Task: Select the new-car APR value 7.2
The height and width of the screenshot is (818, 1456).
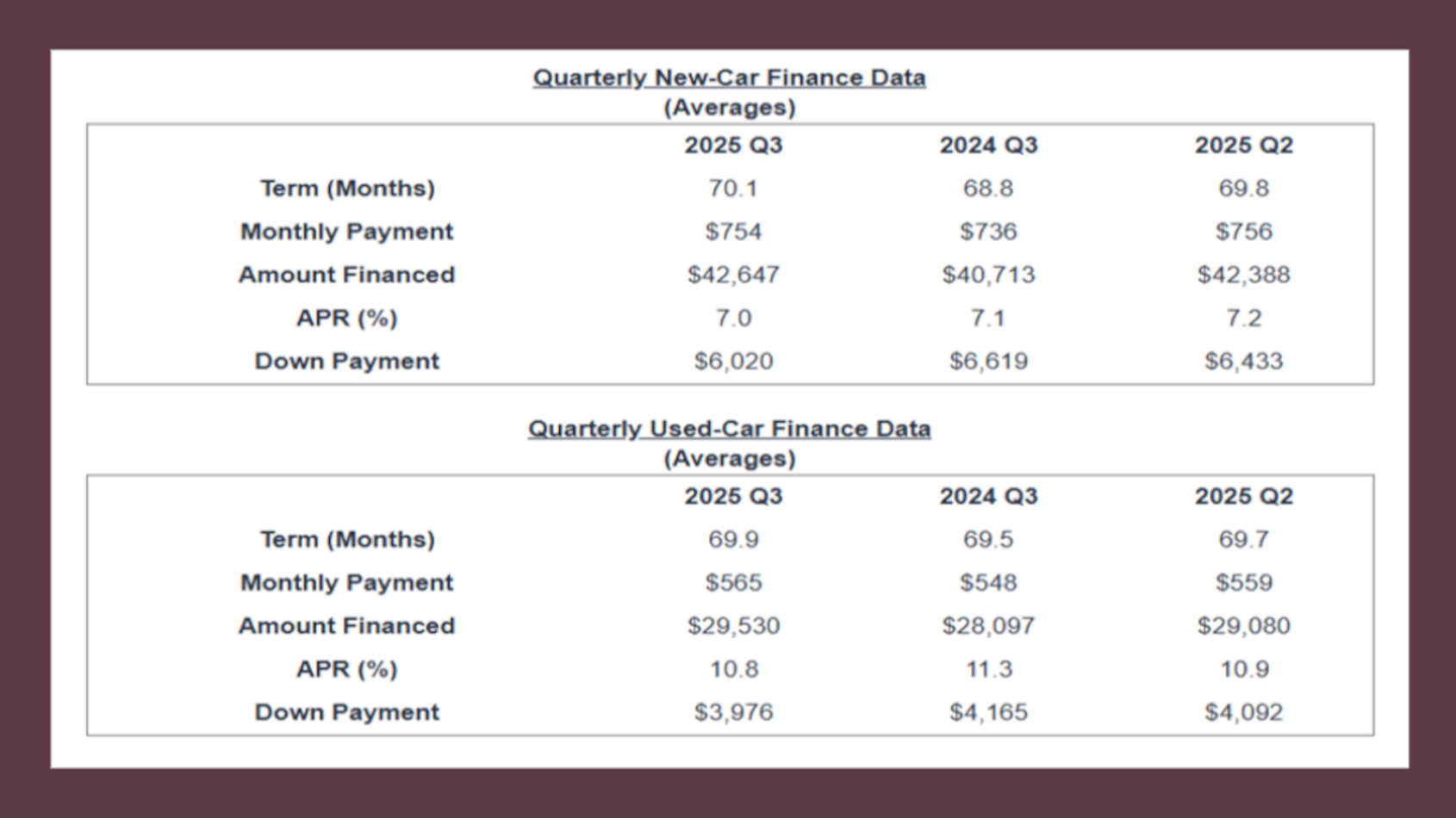Action: click(1243, 319)
